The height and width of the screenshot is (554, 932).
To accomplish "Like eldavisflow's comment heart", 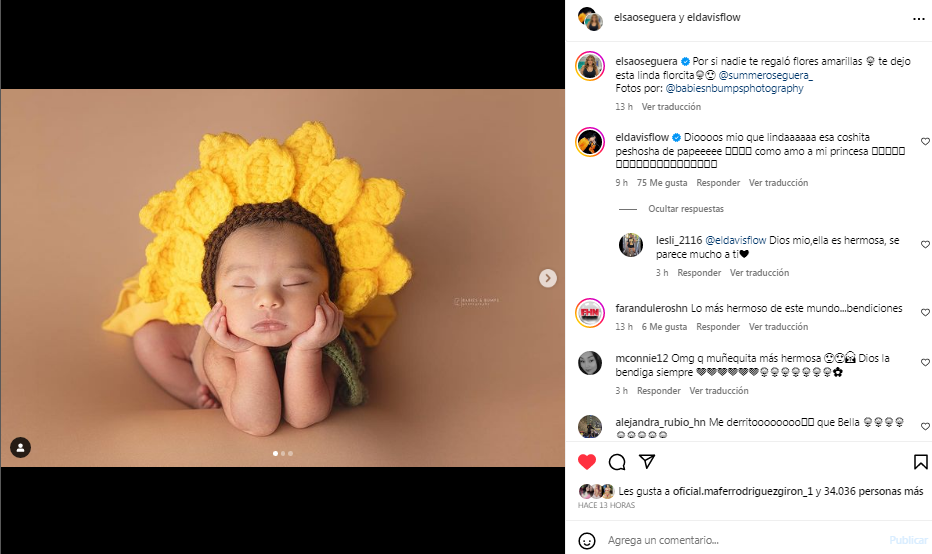I will (925, 141).
